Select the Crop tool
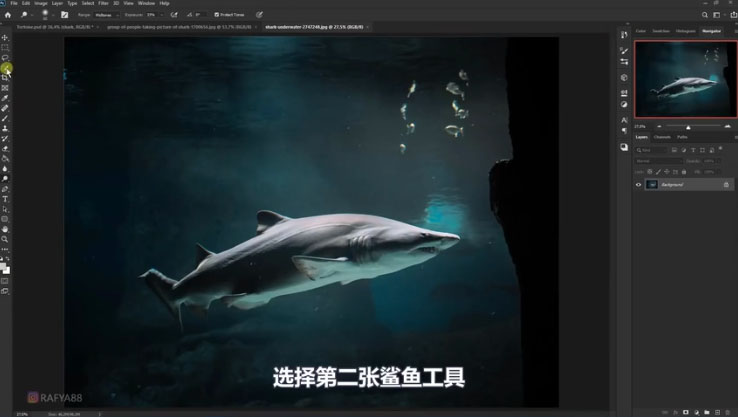The width and height of the screenshot is (738, 417). click(5, 77)
